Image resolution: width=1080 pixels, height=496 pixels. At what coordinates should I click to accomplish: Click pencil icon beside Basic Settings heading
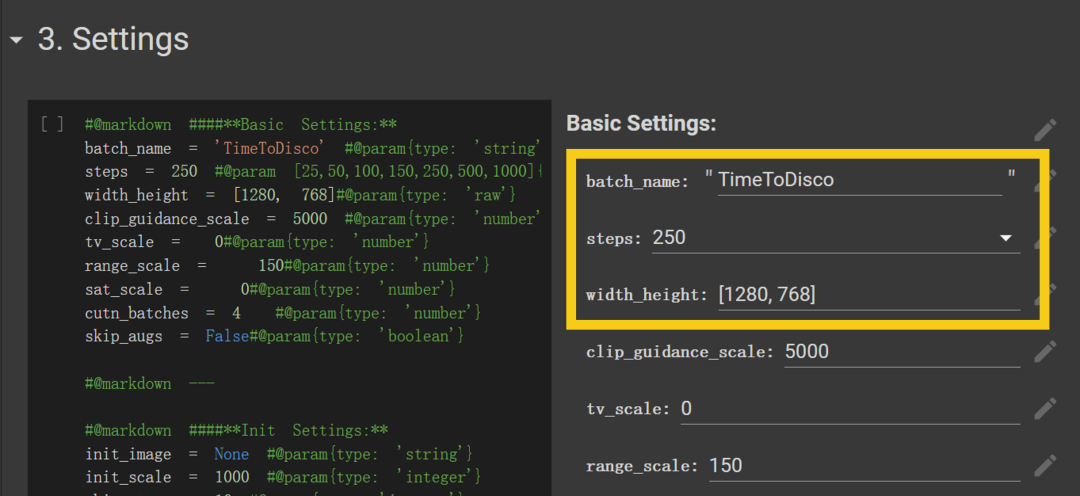tap(1045, 130)
